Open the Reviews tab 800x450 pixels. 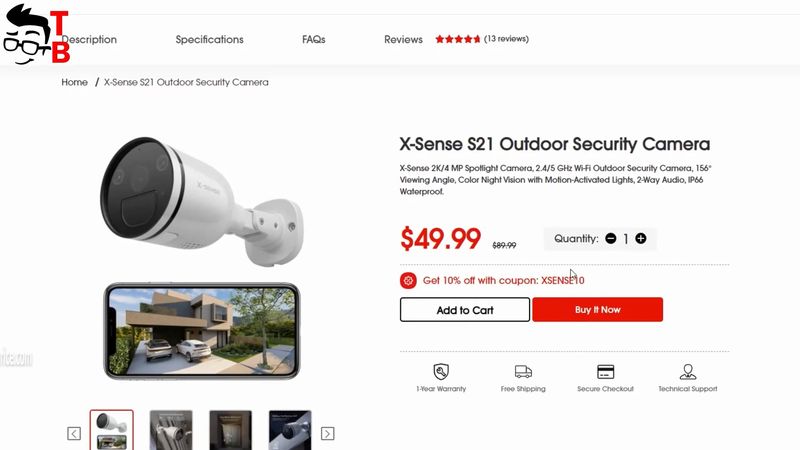click(404, 39)
